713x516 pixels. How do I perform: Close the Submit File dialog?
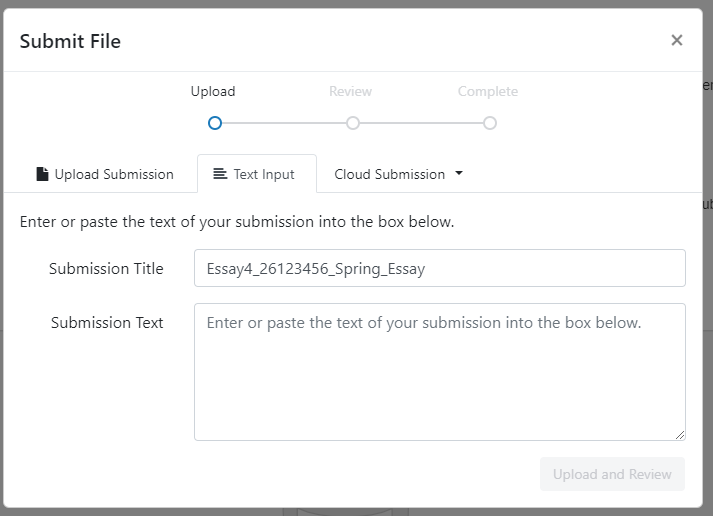coord(677,40)
